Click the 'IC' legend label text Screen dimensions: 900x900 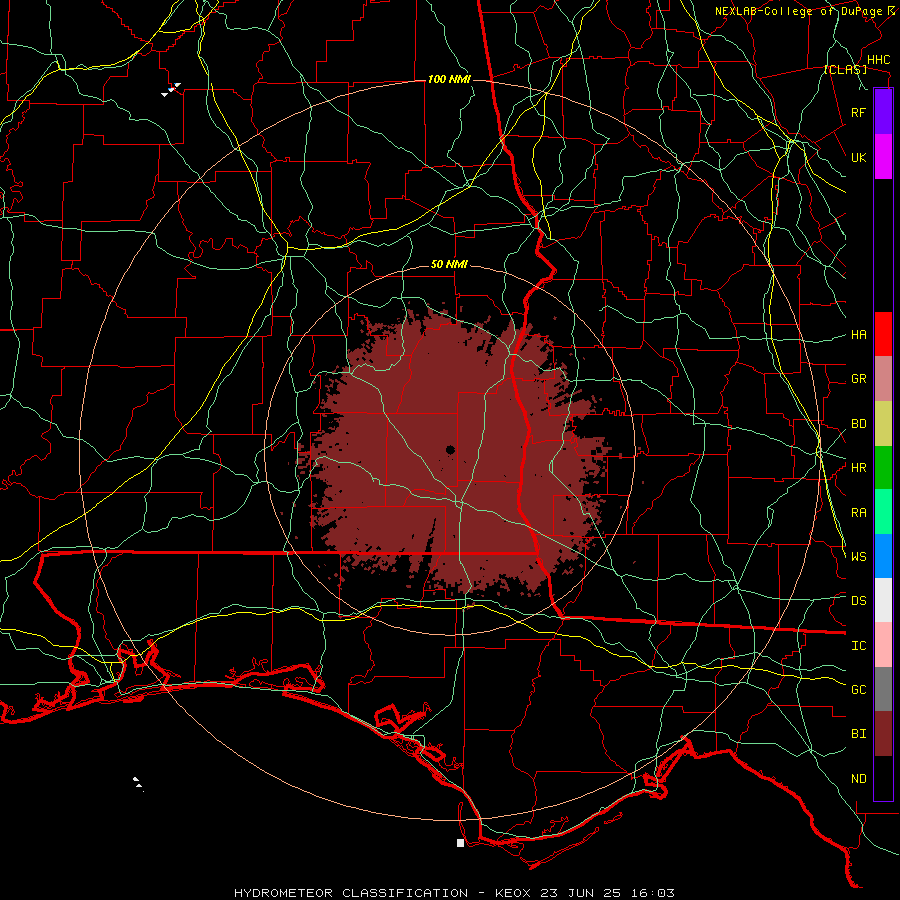[x=858, y=646]
